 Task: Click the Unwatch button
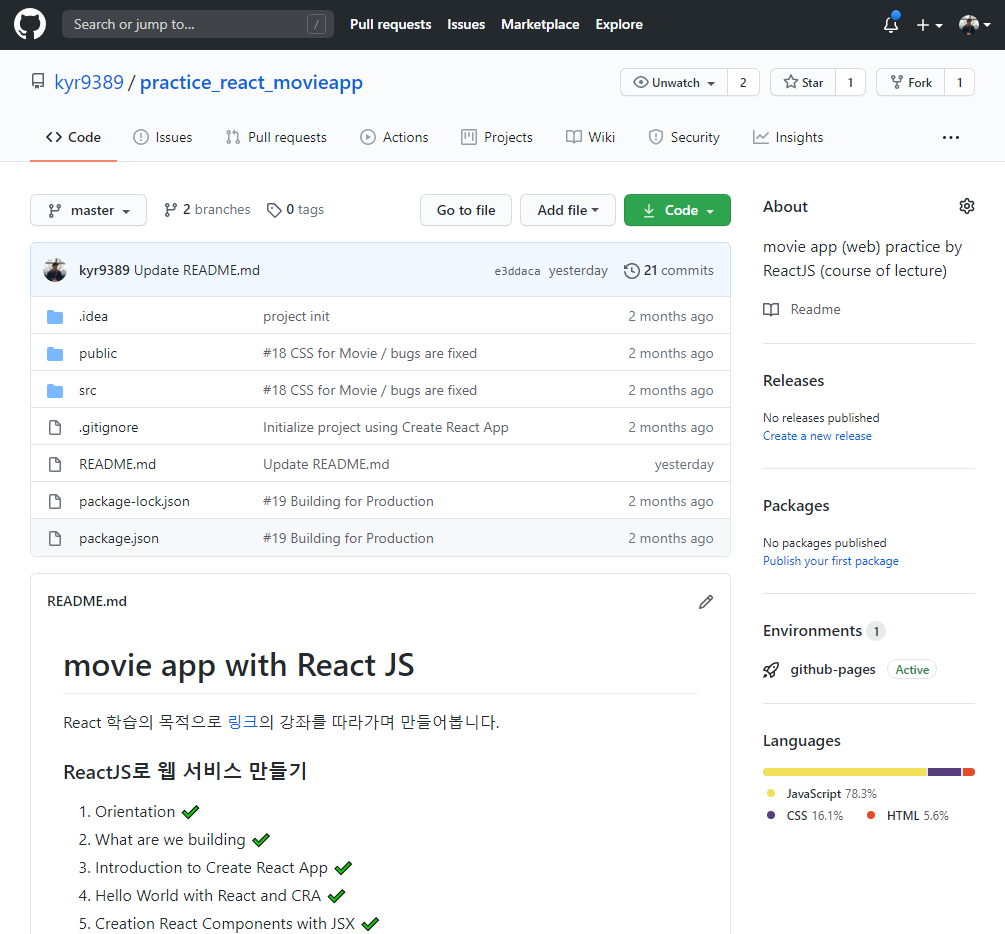tap(674, 82)
